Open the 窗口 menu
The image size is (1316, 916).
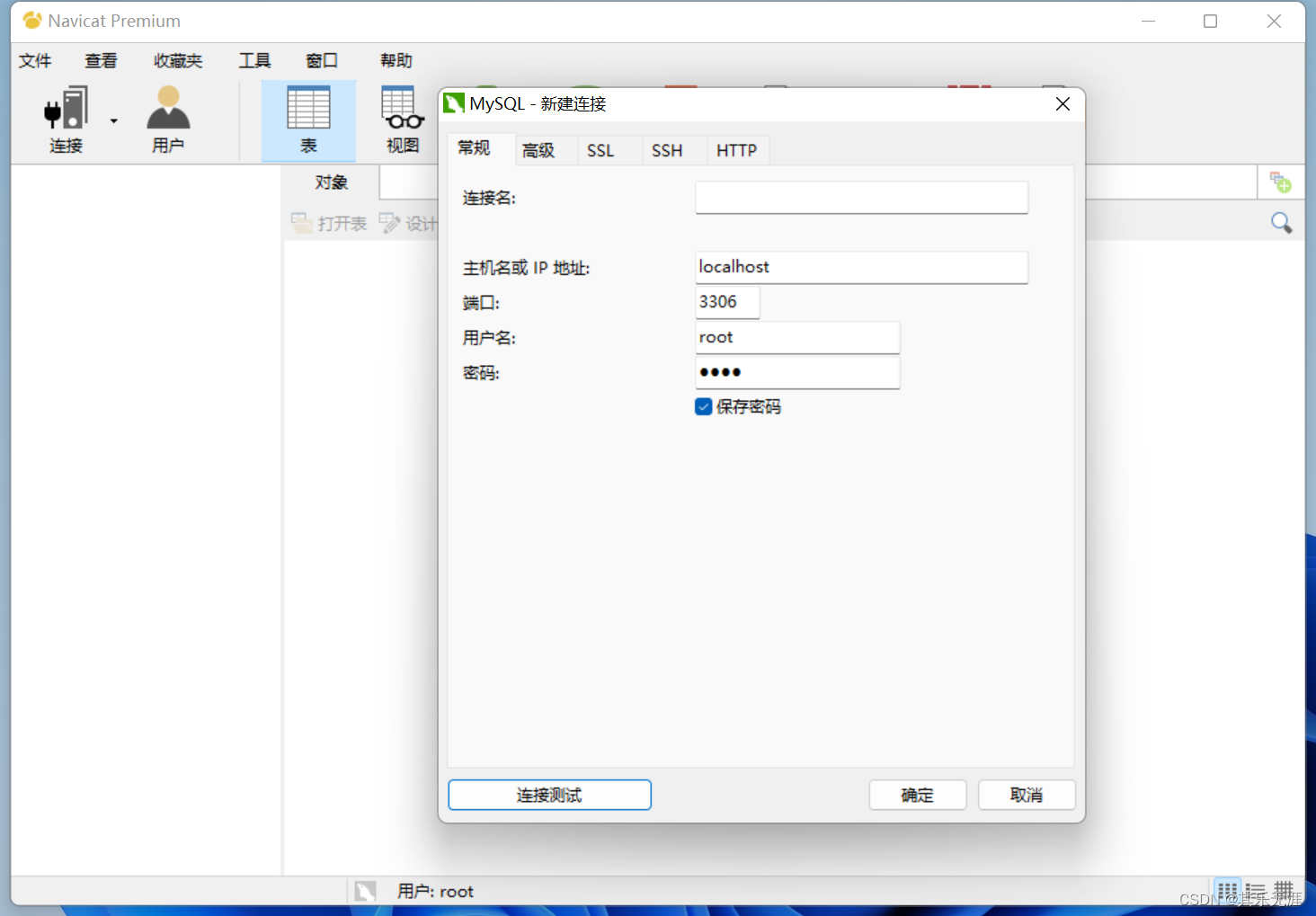point(322,60)
